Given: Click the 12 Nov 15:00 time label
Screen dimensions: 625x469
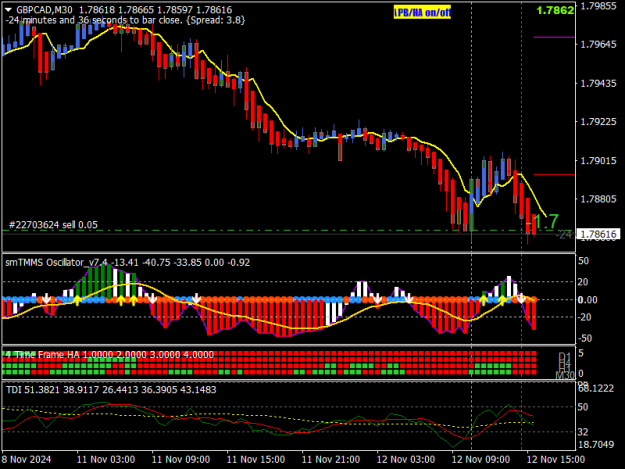Looking at the screenshot, I should 556,459.
